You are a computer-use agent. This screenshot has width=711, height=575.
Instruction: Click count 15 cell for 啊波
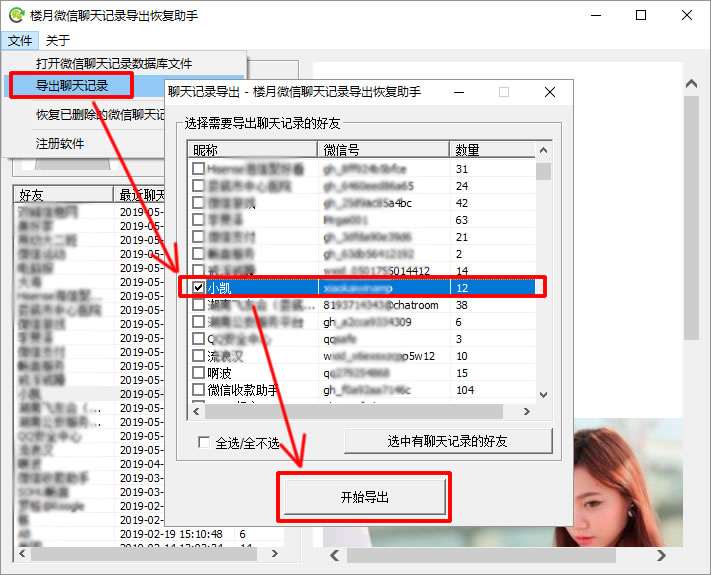462,373
